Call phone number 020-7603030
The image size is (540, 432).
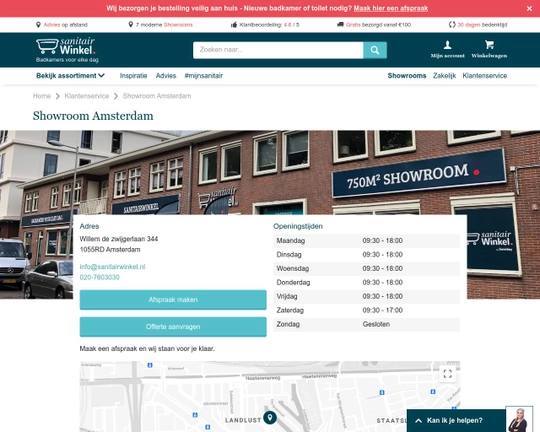100,277
